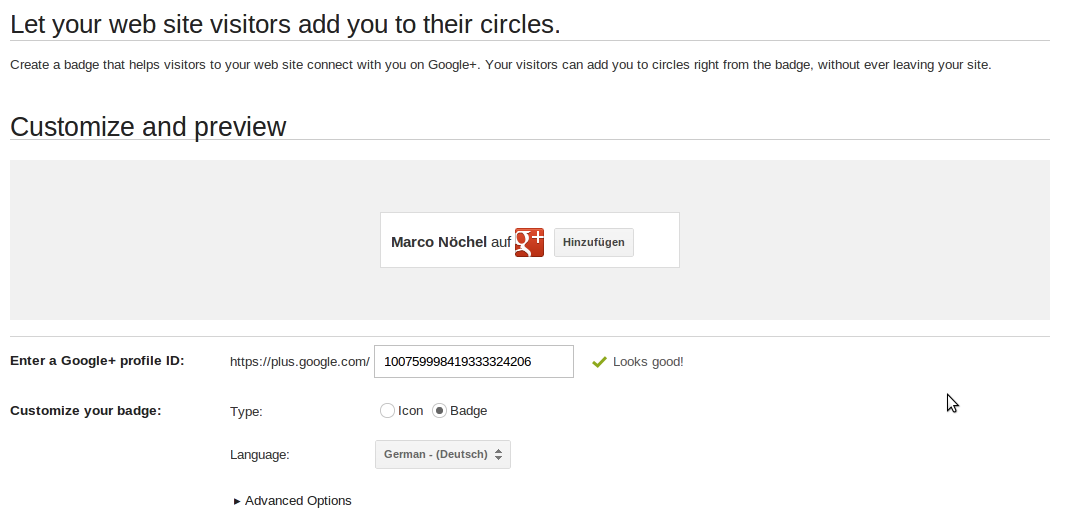The image size is (1082, 518).
Task: Click the green checkmark validation icon
Action: click(x=599, y=361)
